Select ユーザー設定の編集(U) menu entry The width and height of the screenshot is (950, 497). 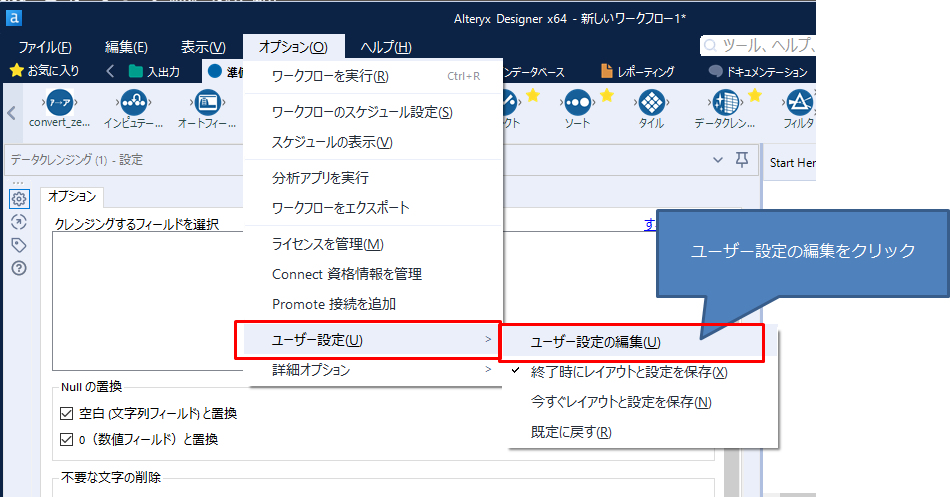tap(631, 342)
